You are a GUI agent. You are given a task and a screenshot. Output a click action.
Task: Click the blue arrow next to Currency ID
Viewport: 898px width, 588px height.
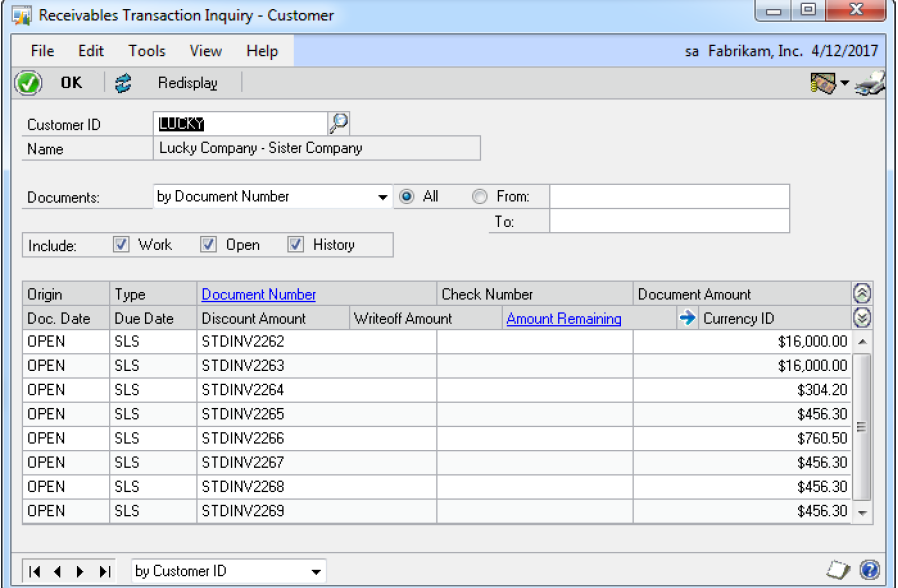pos(687,319)
